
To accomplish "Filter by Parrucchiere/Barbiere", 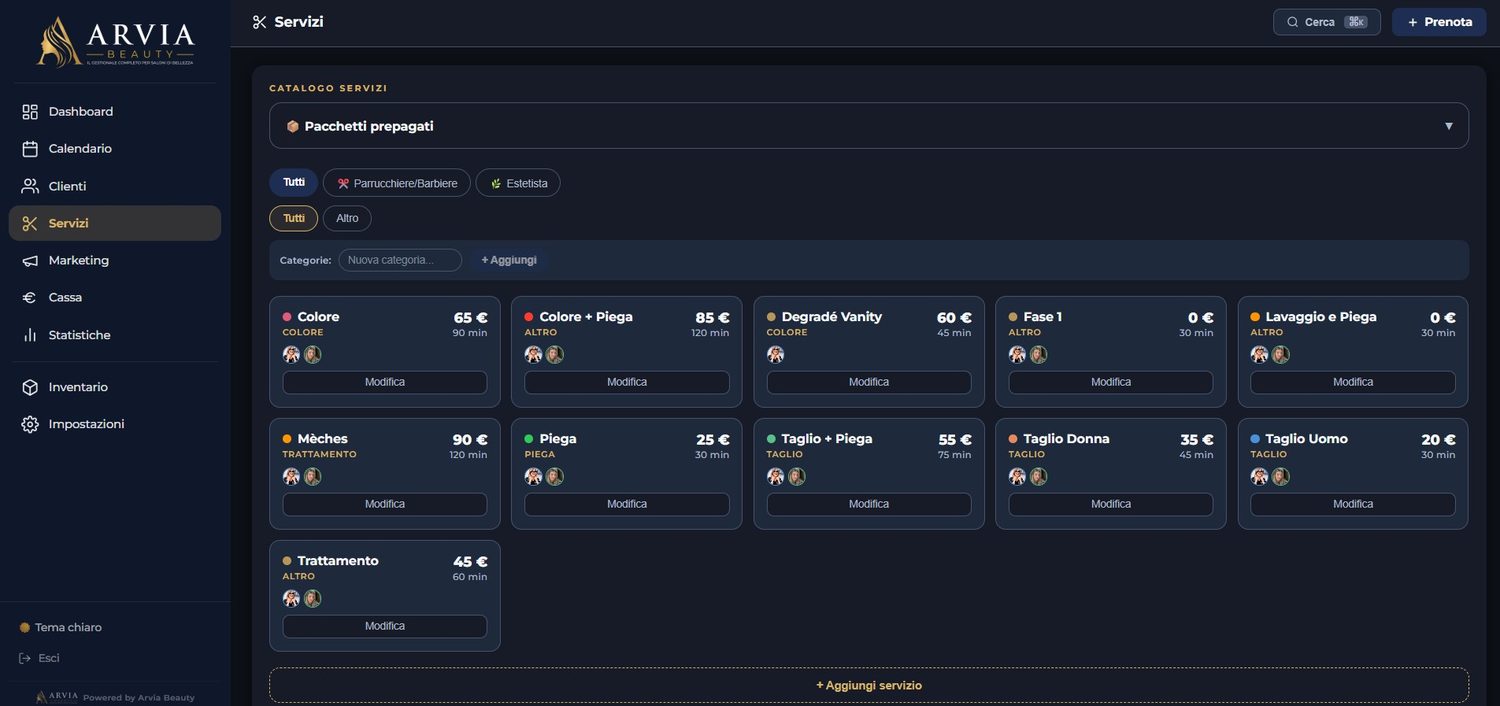I will coord(397,183).
